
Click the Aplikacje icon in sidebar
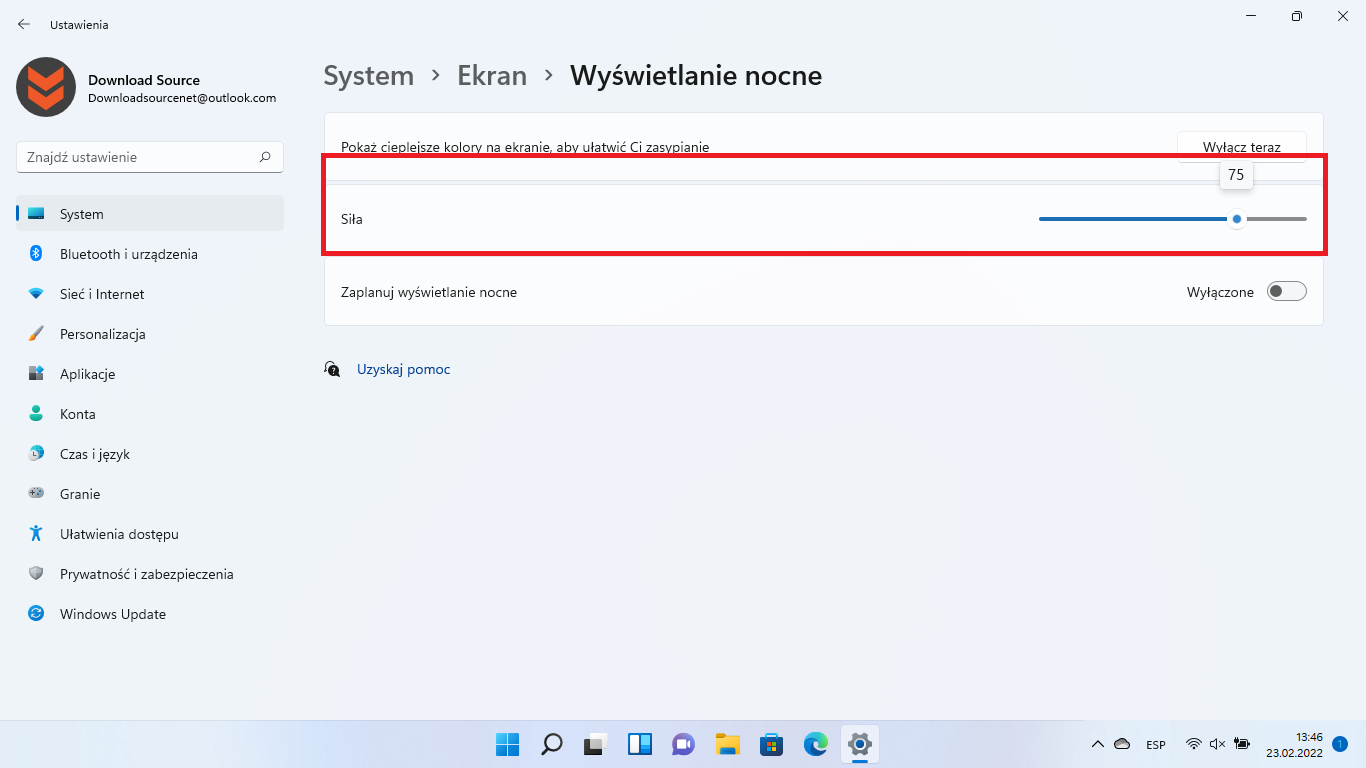36,374
